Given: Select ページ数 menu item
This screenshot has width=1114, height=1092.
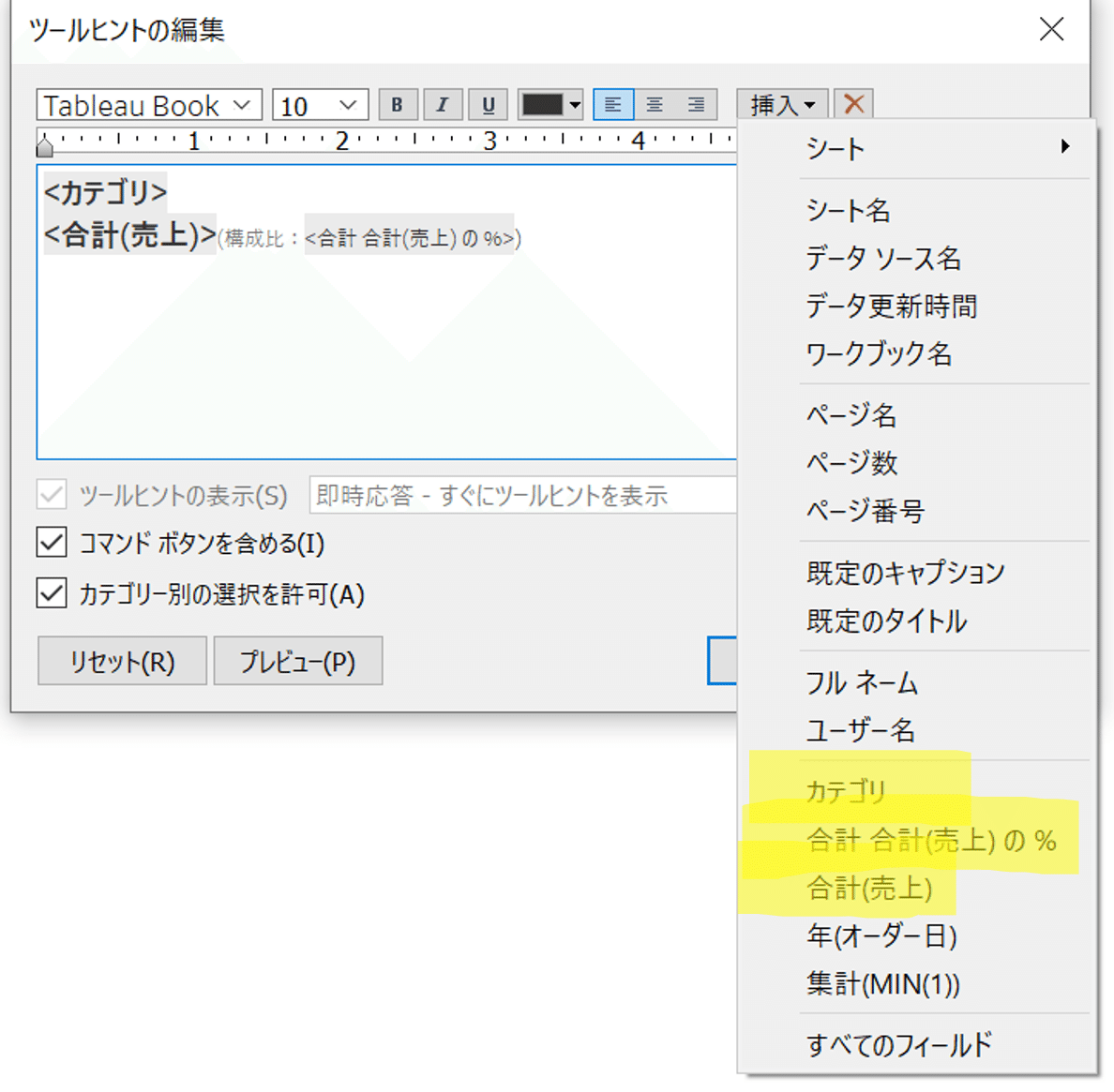Looking at the screenshot, I should (916, 463).
